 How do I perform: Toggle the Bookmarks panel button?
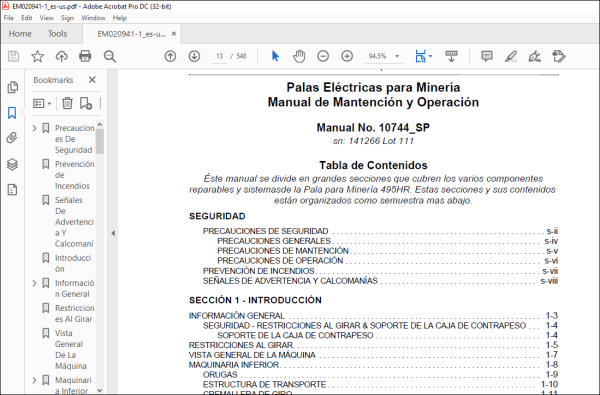(12, 113)
